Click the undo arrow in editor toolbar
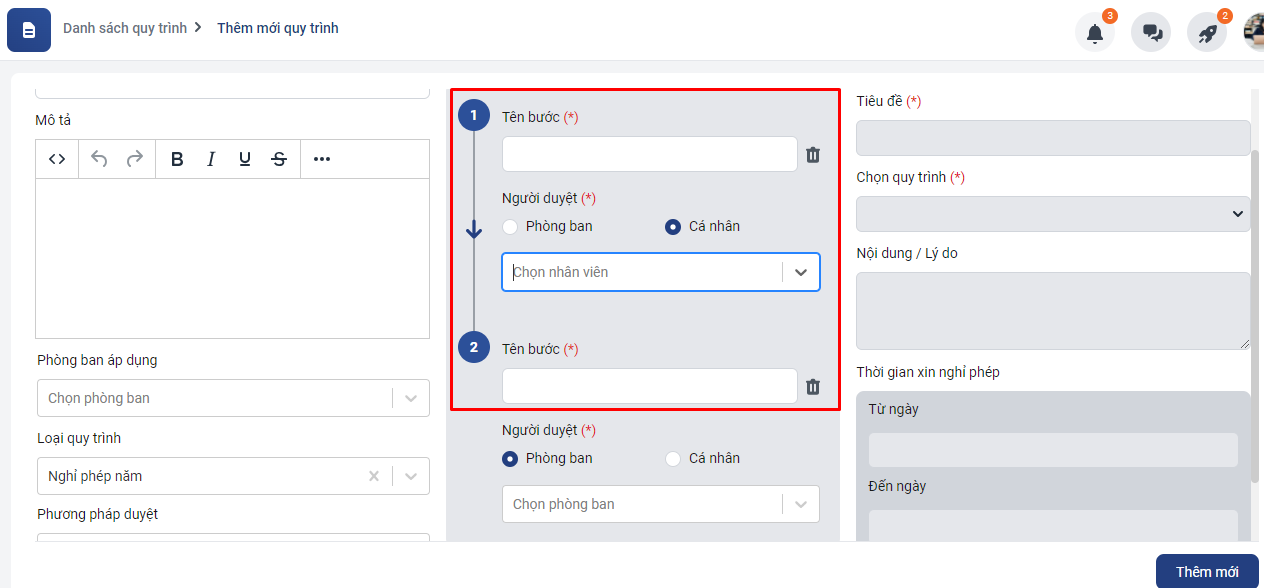Screen dimensions: 1264x588 [99, 159]
